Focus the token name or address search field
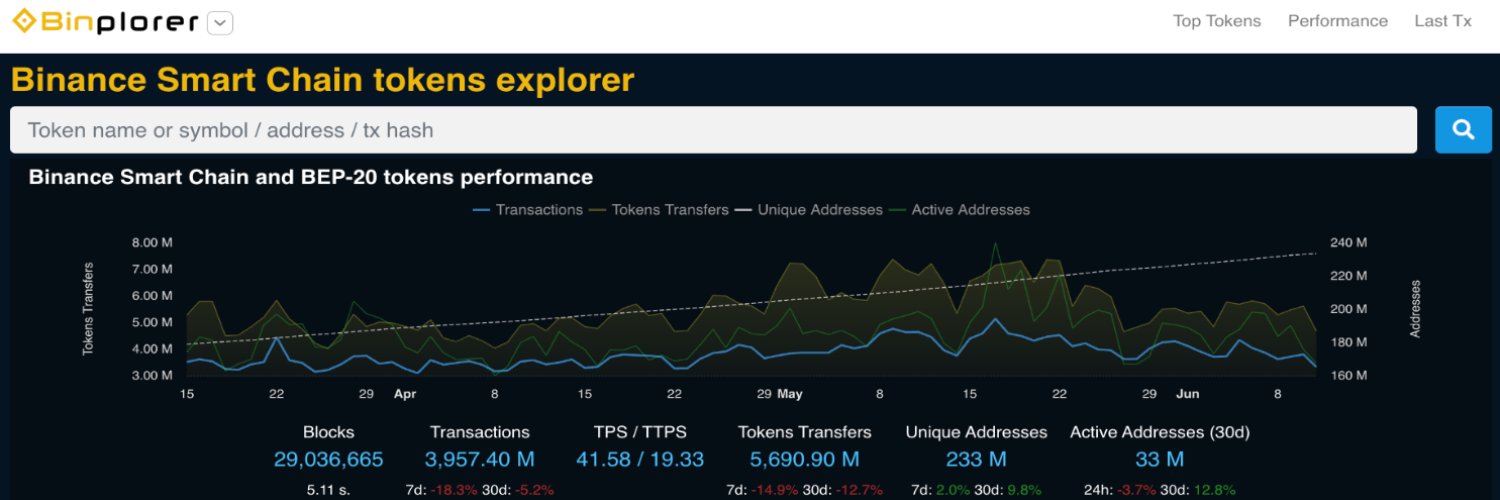This screenshot has width=1500, height=500. [x=713, y=130]
